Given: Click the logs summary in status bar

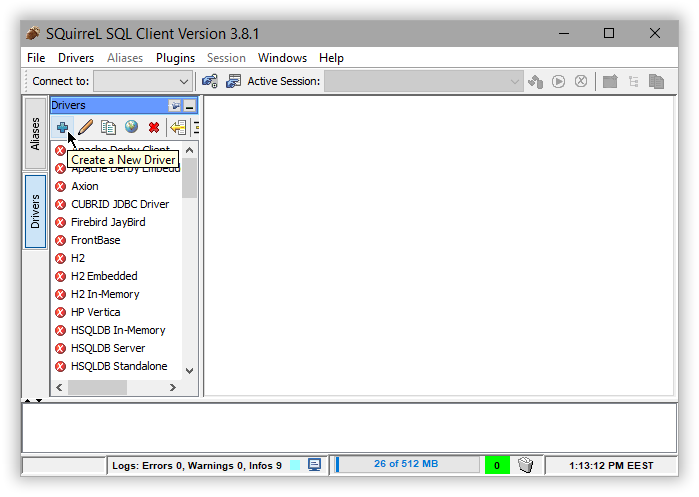Looking at the screenshot, I should click(196, 465).
